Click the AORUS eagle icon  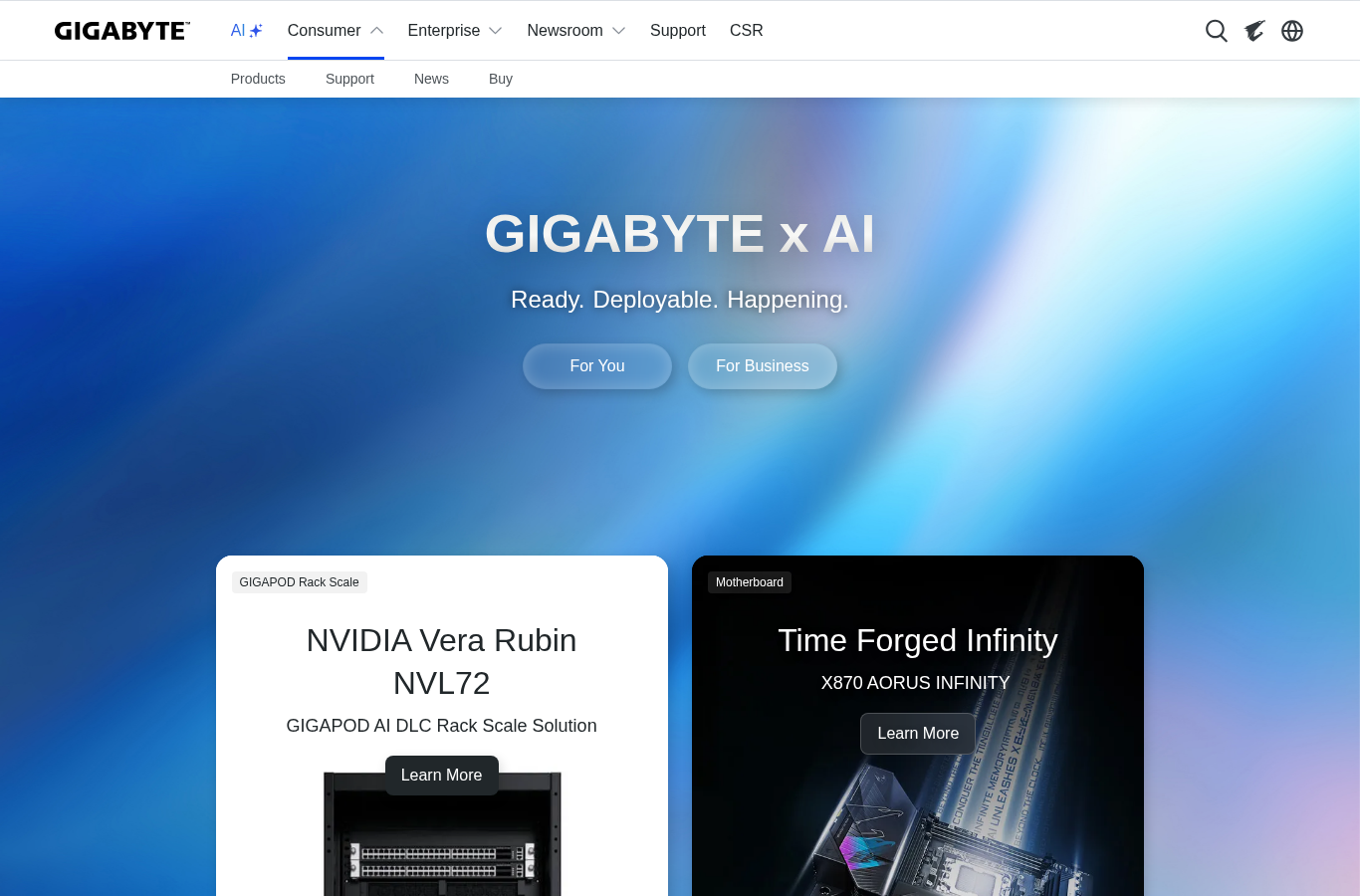[x=1254, y=31]
